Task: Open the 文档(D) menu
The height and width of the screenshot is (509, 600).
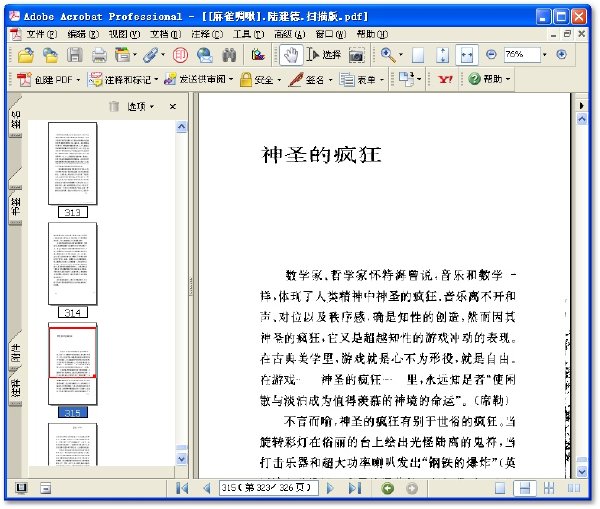Action: click(x=165, y=34)
